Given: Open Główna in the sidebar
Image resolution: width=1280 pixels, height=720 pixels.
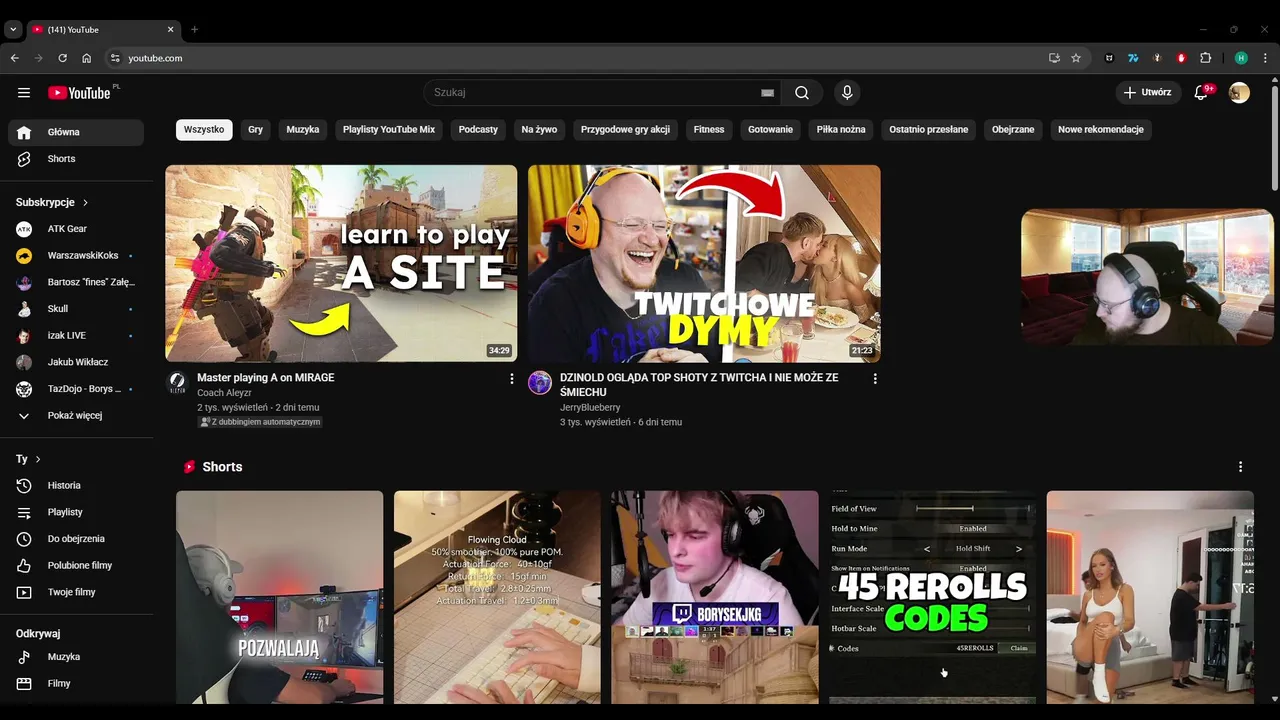Looking at the screenshot, I should [76, 132].
